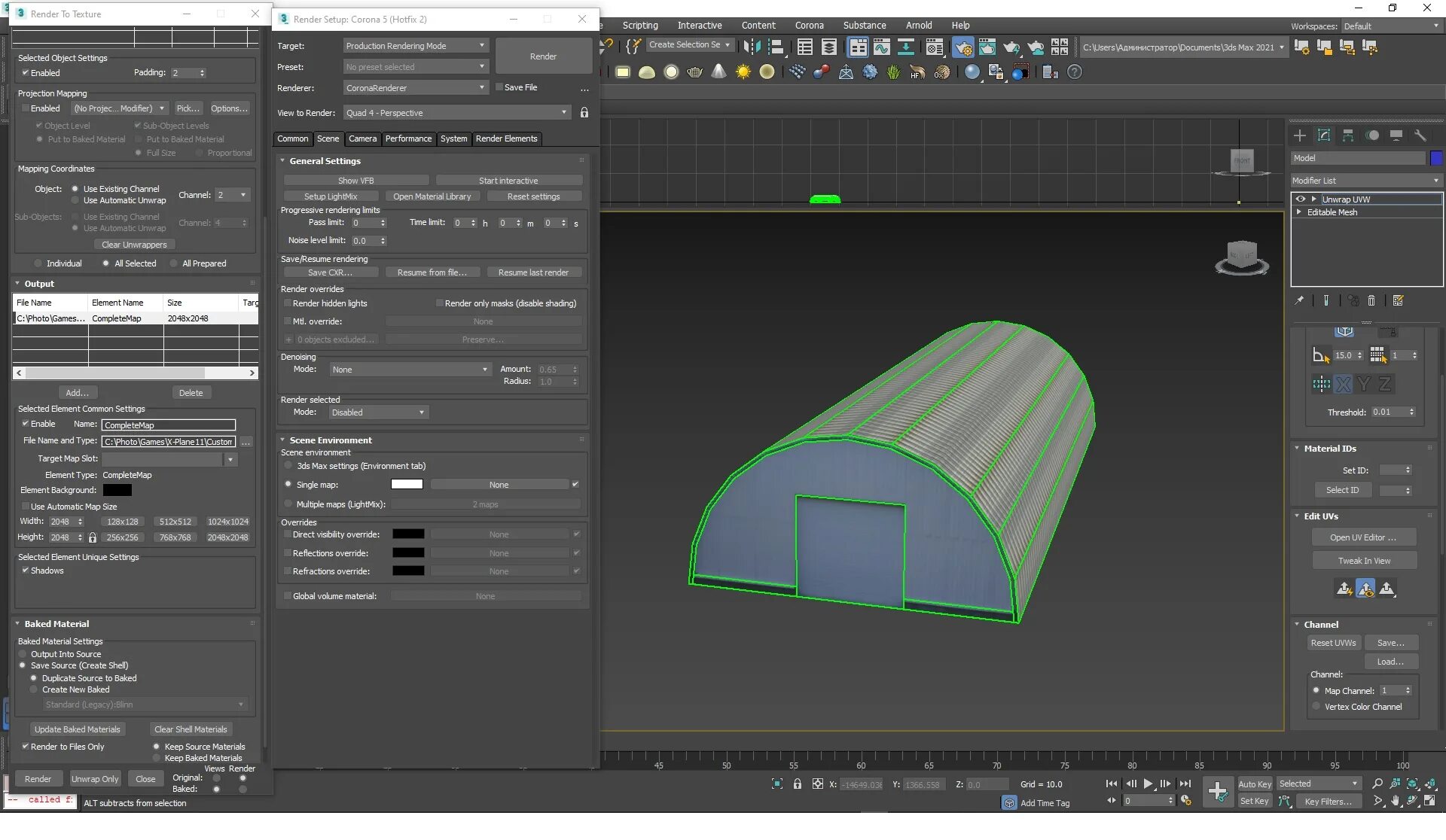Click the 1024x1024 size preset button
The height and width of the screenshot is (840, 1446).
coord(228,522)
